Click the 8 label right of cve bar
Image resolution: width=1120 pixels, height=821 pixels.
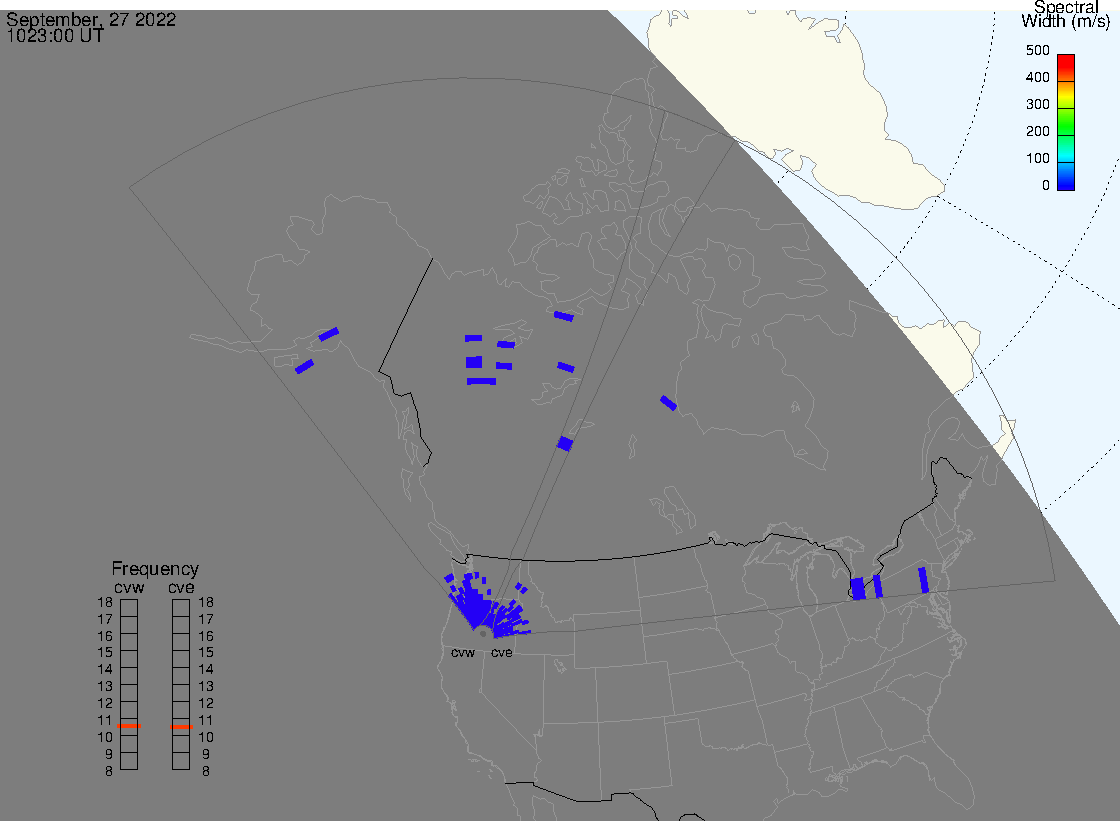point(206,771)
